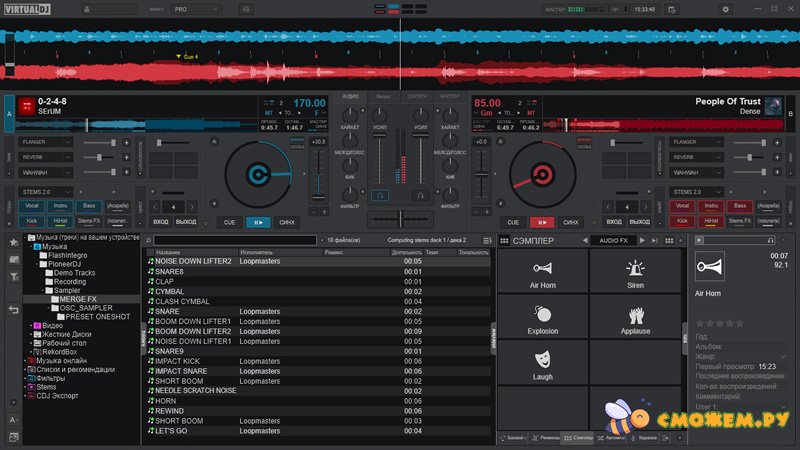Select the REWIND track in file list
The width and height of the screenshot is (800, 450).
(x=168, y=411)
